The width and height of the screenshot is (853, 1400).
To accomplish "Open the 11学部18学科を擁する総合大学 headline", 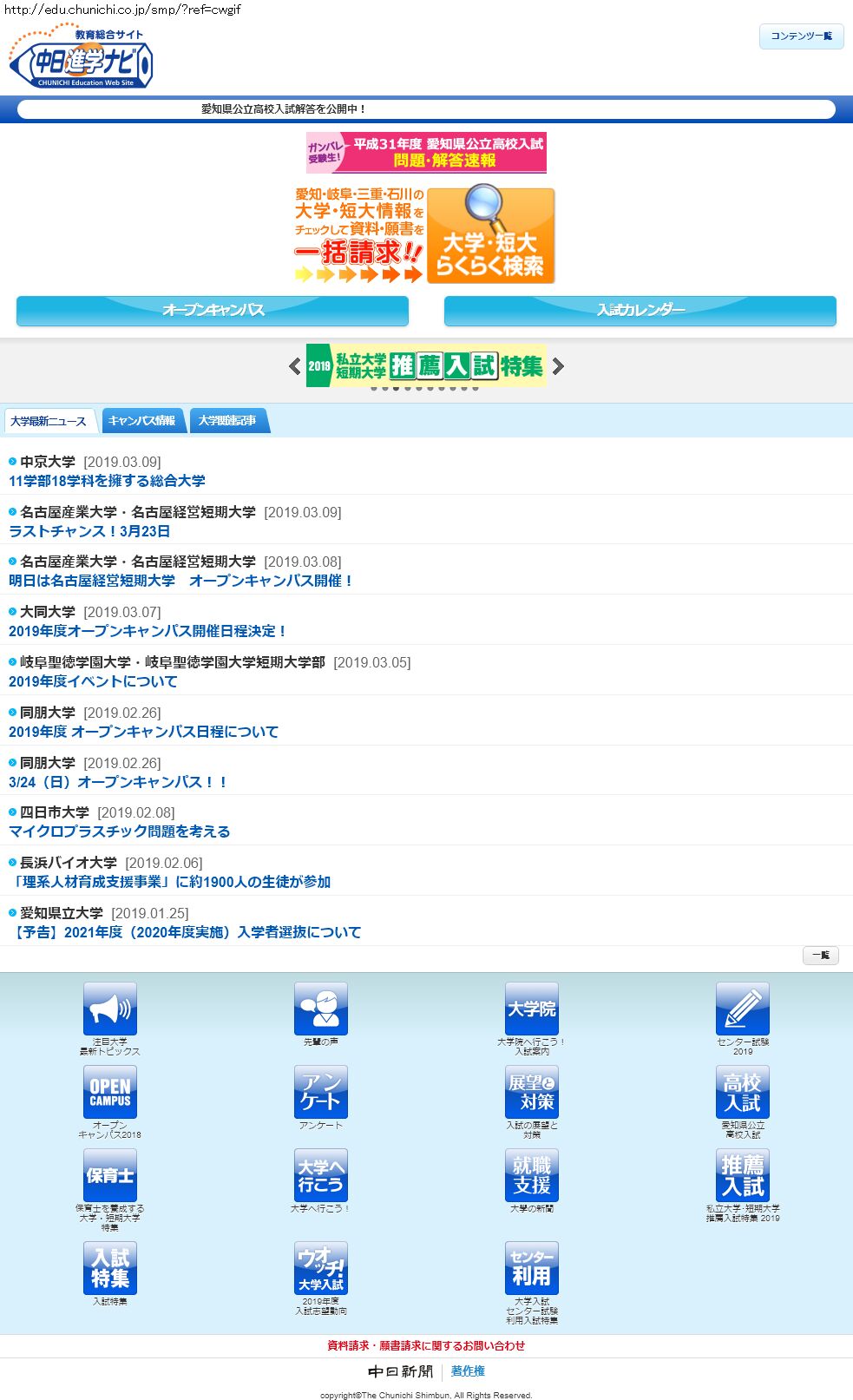I will [x=107, y=481].
